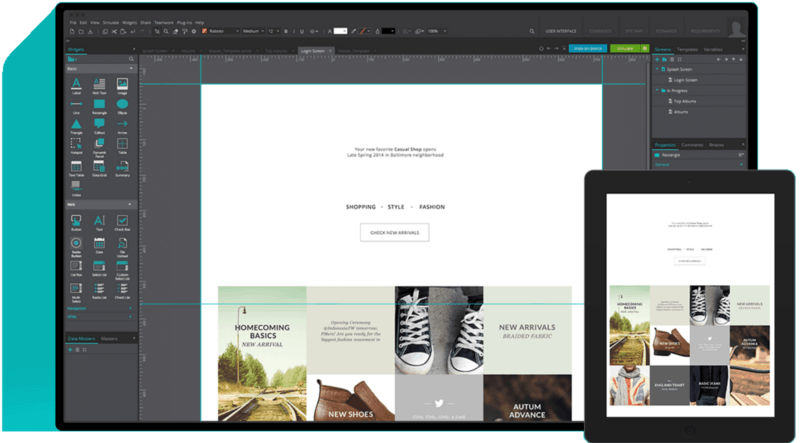
Task: Open simulation settings gear beside Simulate
Action: point(645,48)
